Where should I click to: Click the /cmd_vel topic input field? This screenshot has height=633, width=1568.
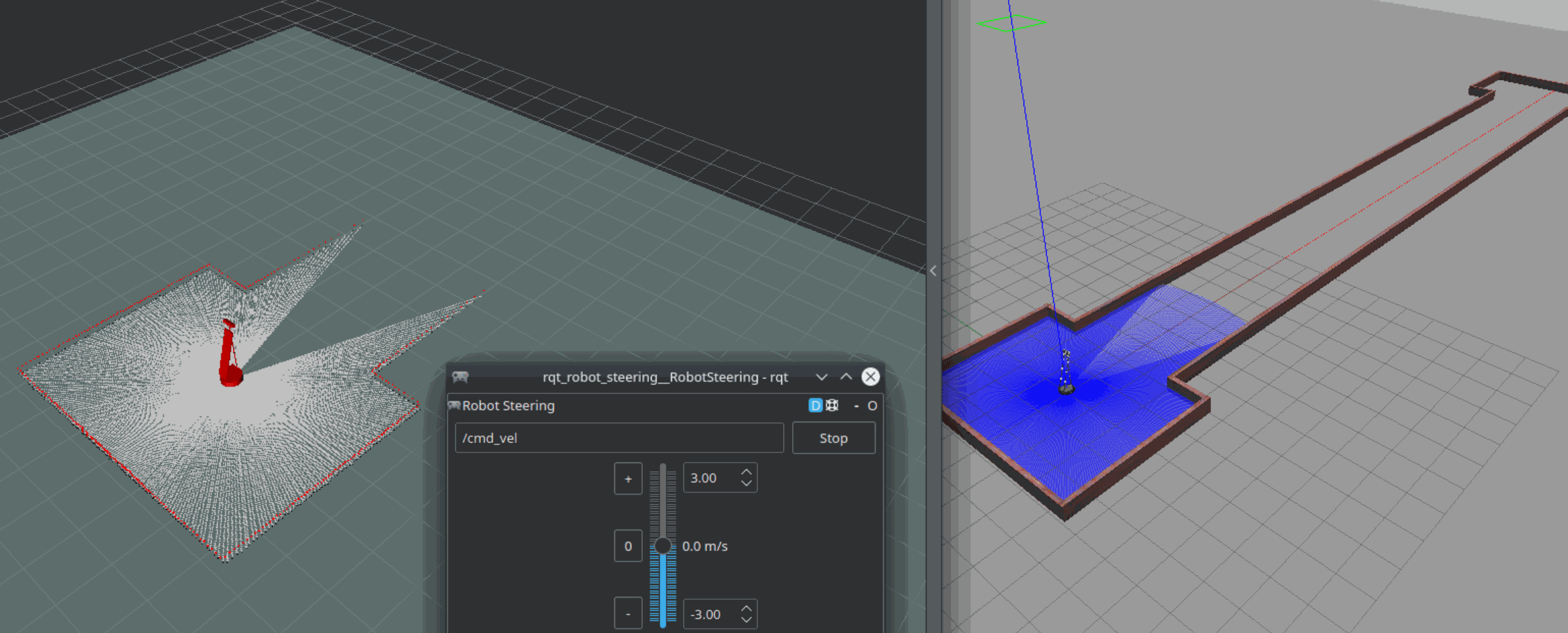[619, 438]
